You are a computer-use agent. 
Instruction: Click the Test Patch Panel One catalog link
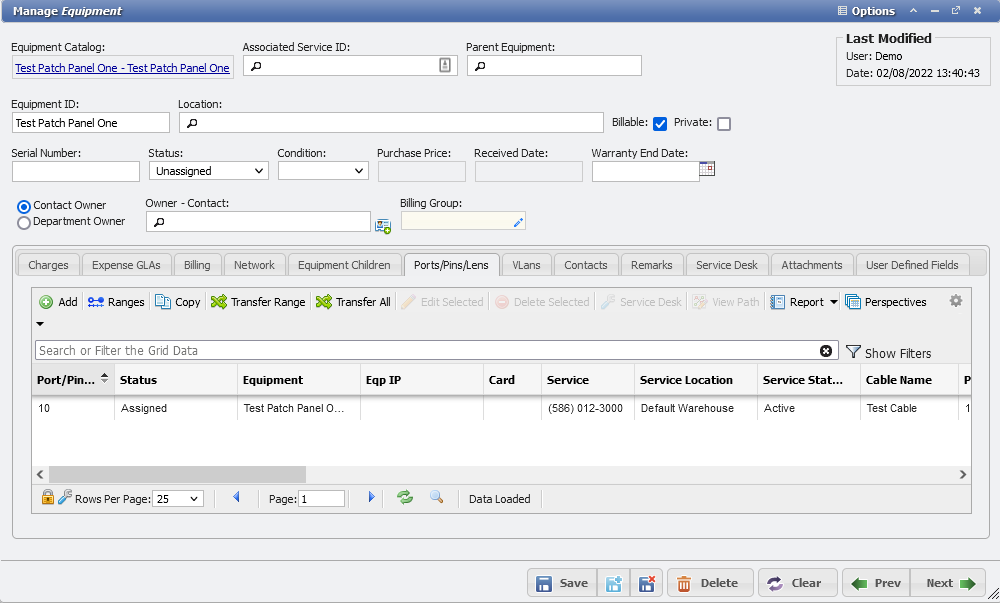(122, 68)
